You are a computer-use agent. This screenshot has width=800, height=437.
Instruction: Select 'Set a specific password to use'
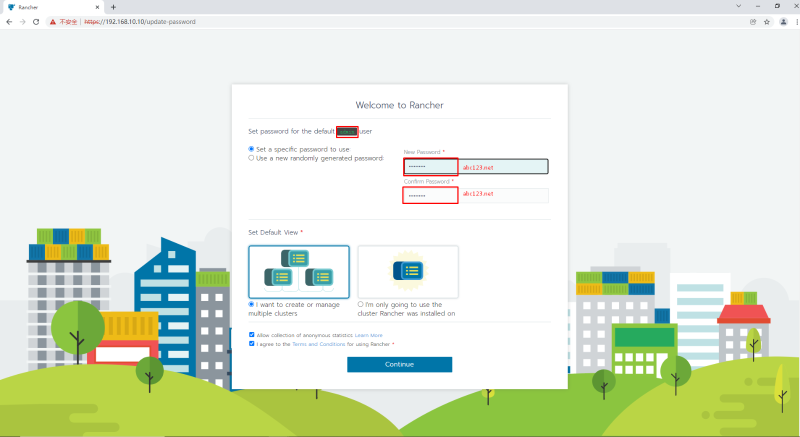pyautogui.click(x=251, y=149)
